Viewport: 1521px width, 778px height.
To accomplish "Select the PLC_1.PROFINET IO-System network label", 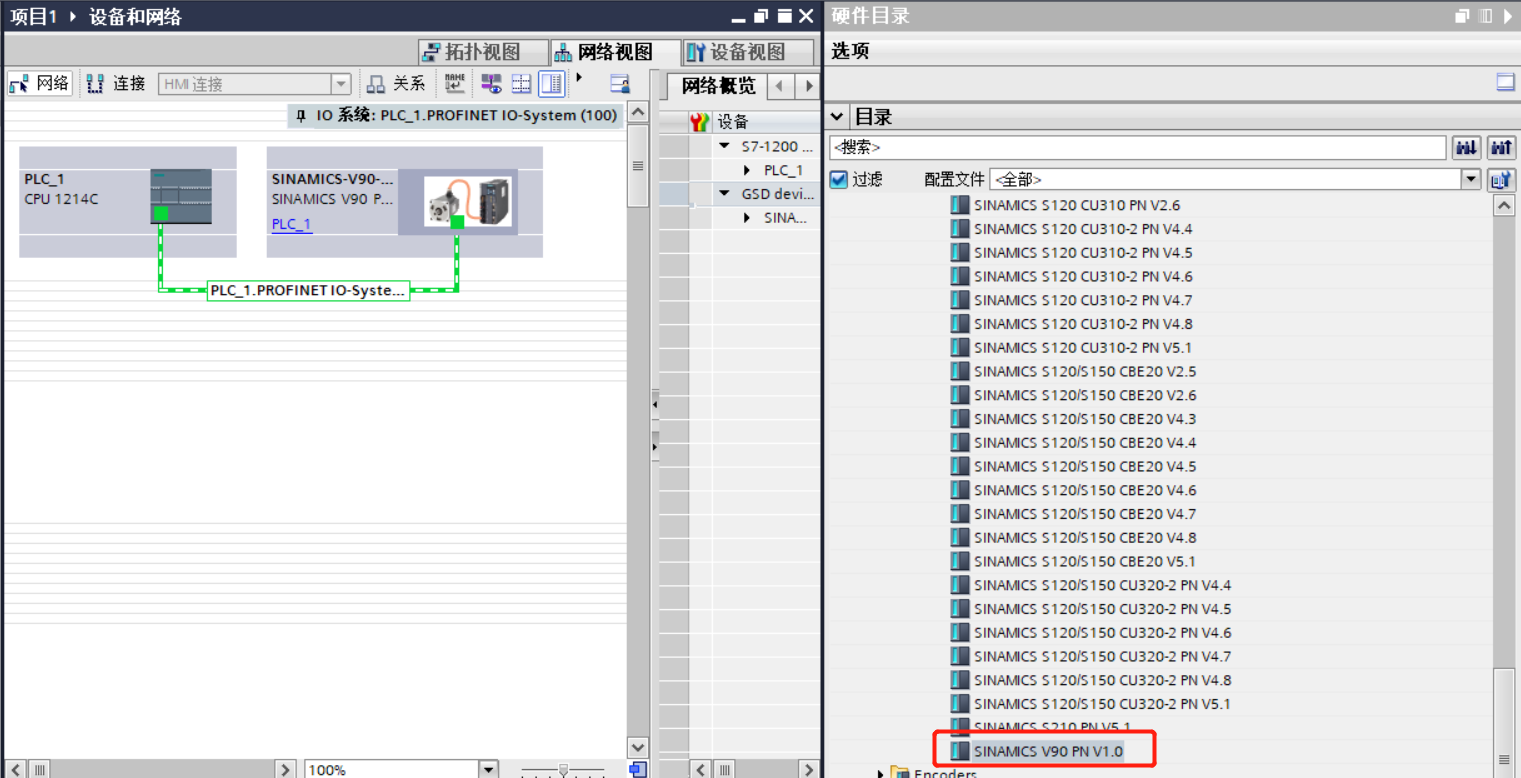I will [308, 291].
